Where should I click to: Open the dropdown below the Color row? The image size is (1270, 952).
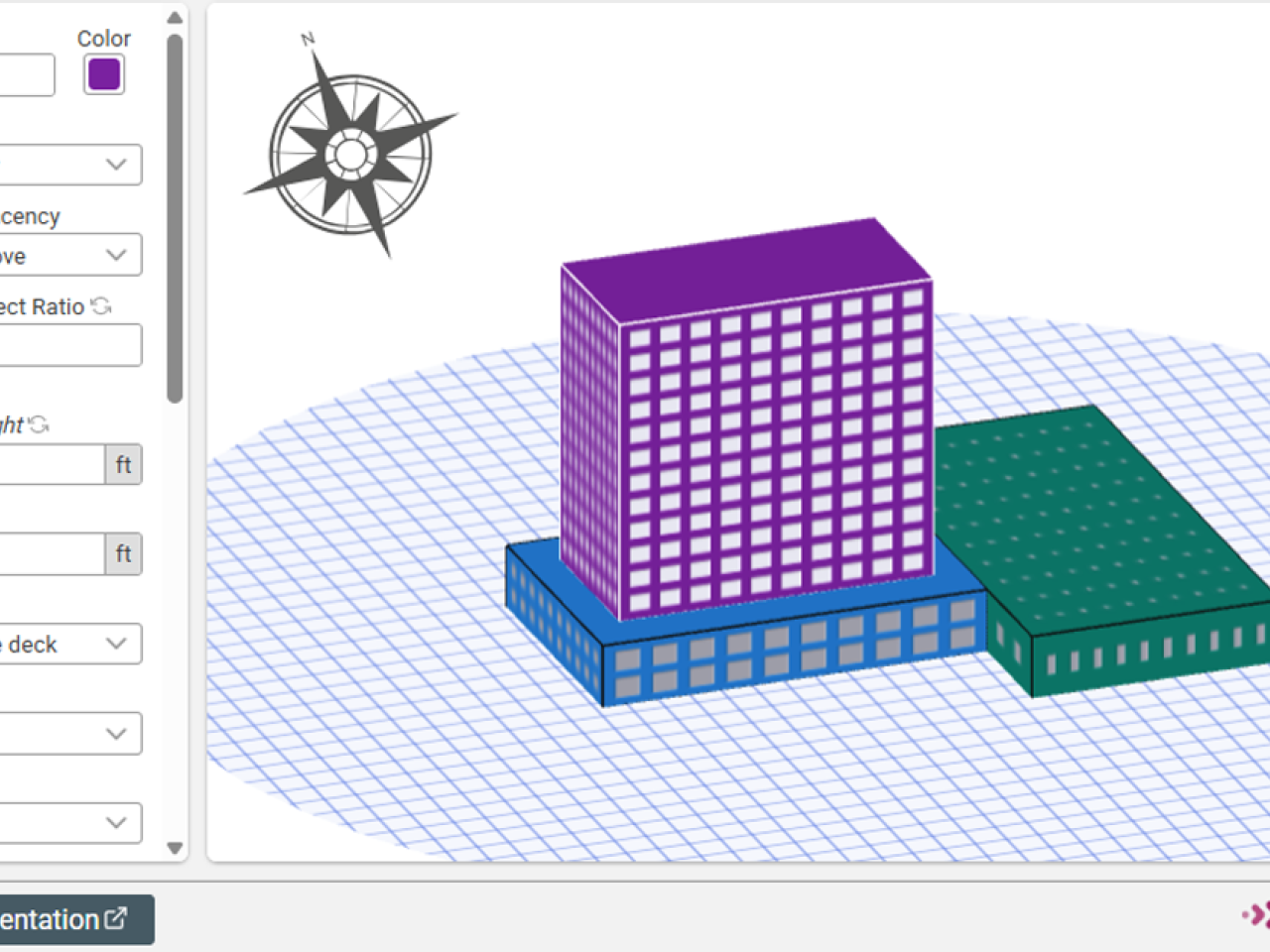coord(70,165)
